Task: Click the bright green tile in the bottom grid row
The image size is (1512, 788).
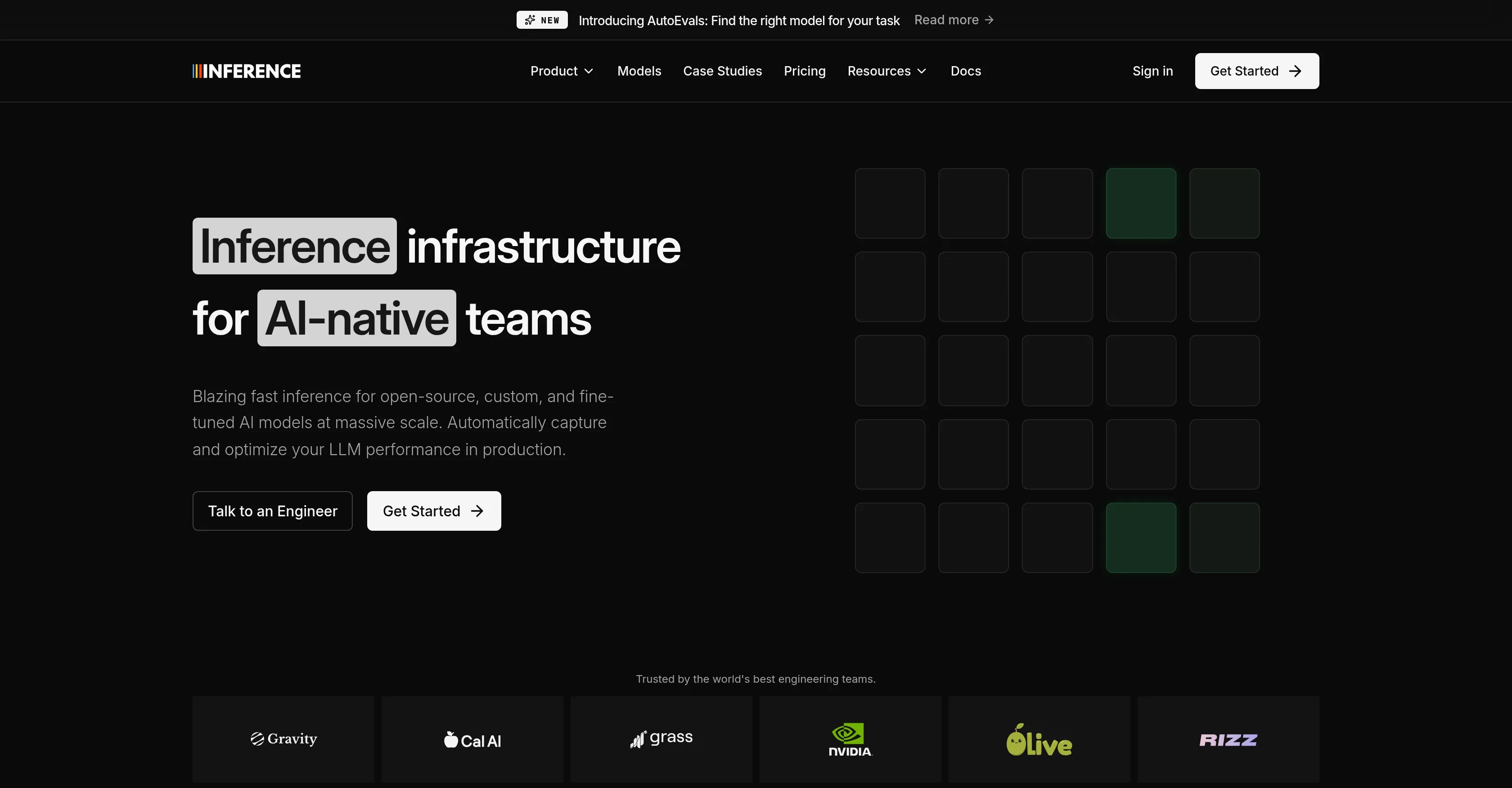Action: tap(1141, 538)
